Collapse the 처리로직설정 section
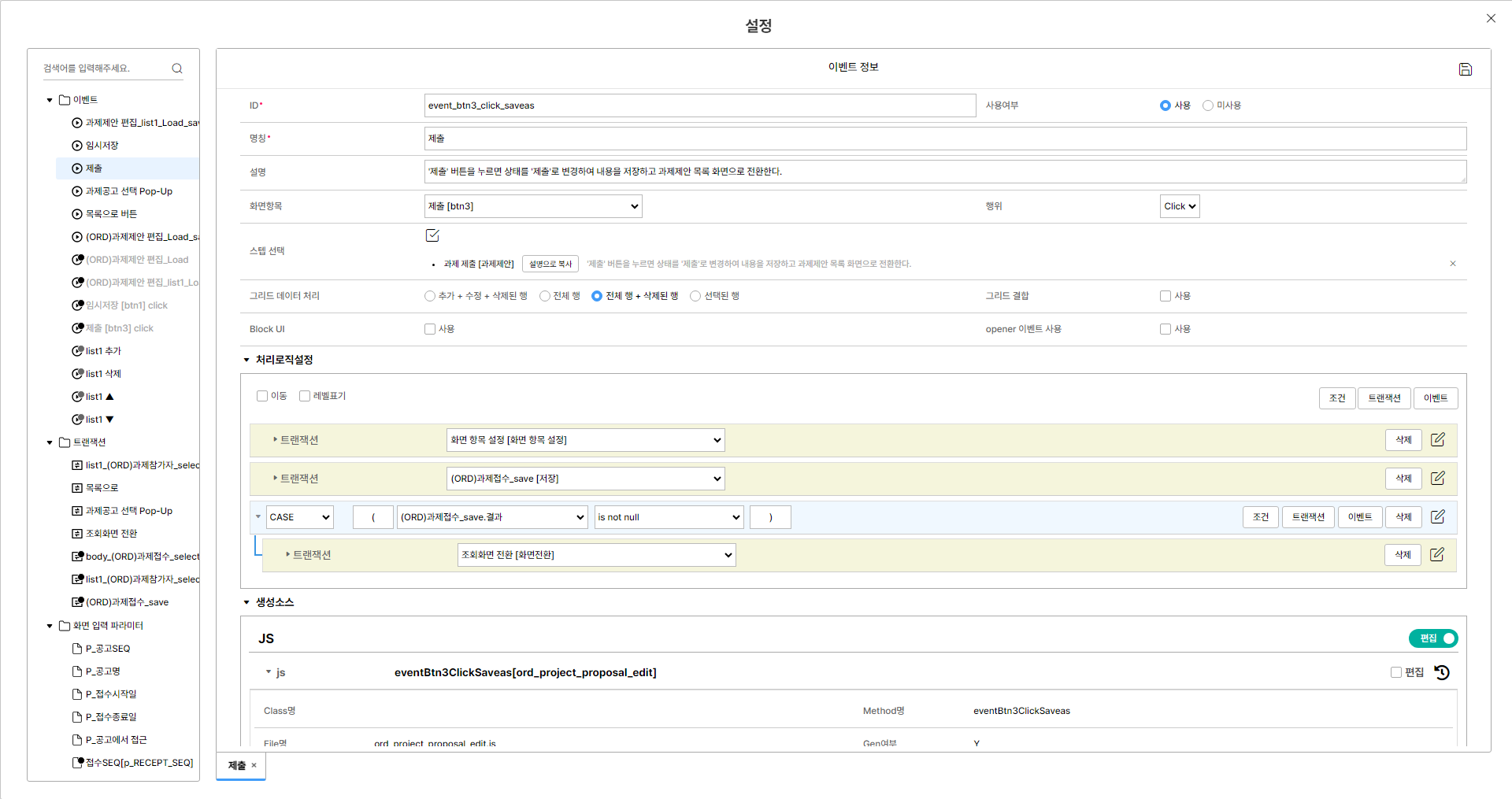The width and height of the screenshot is (1512, 799). coord(246,360)
